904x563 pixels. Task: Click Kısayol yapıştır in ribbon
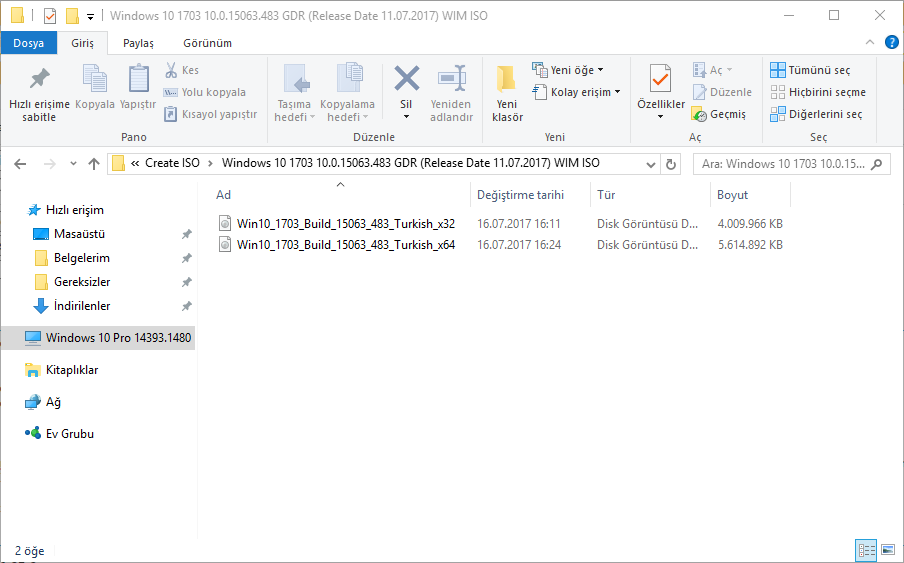(210, 114)
